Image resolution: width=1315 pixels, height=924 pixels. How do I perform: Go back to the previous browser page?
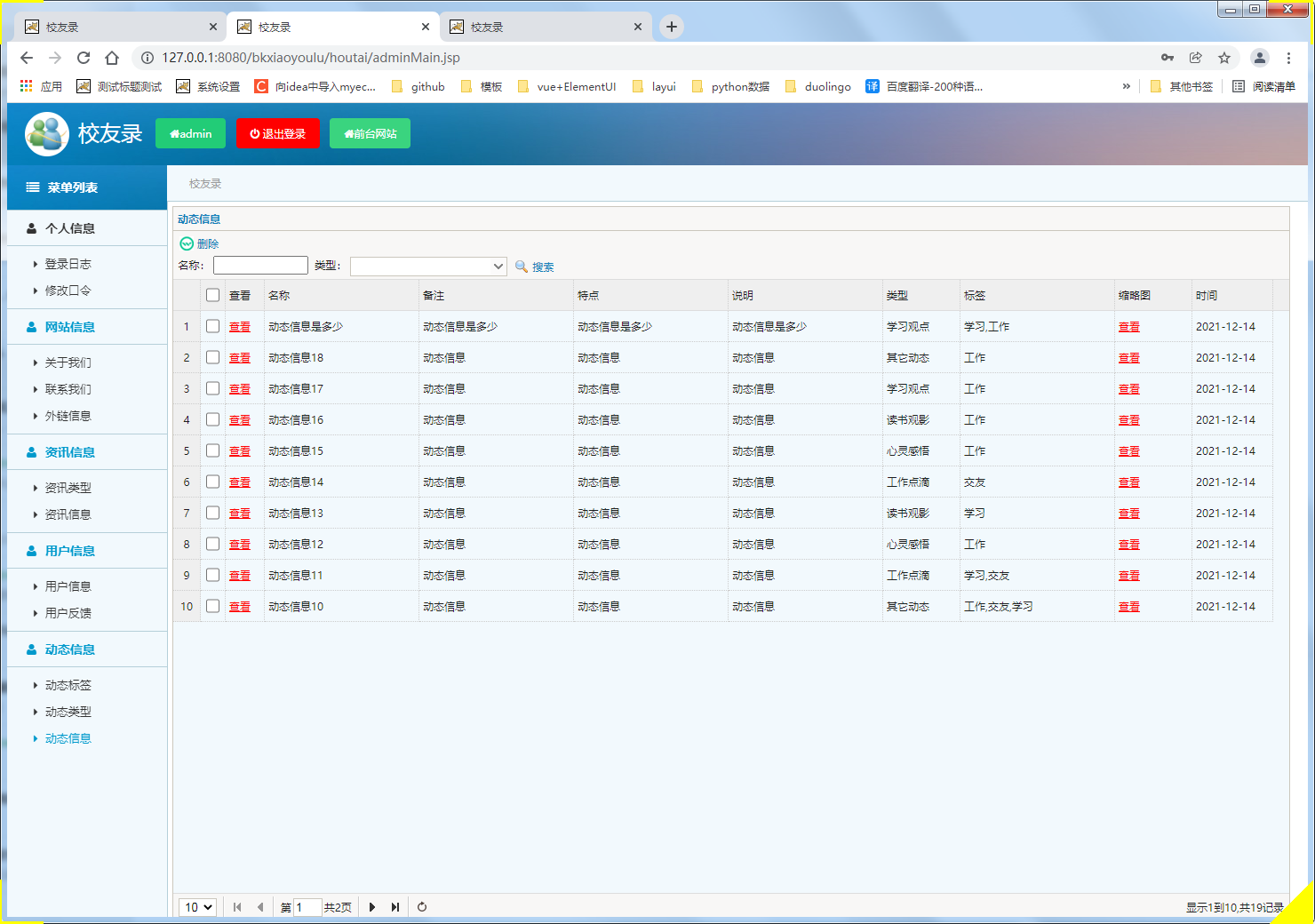[x=27, y=58]
